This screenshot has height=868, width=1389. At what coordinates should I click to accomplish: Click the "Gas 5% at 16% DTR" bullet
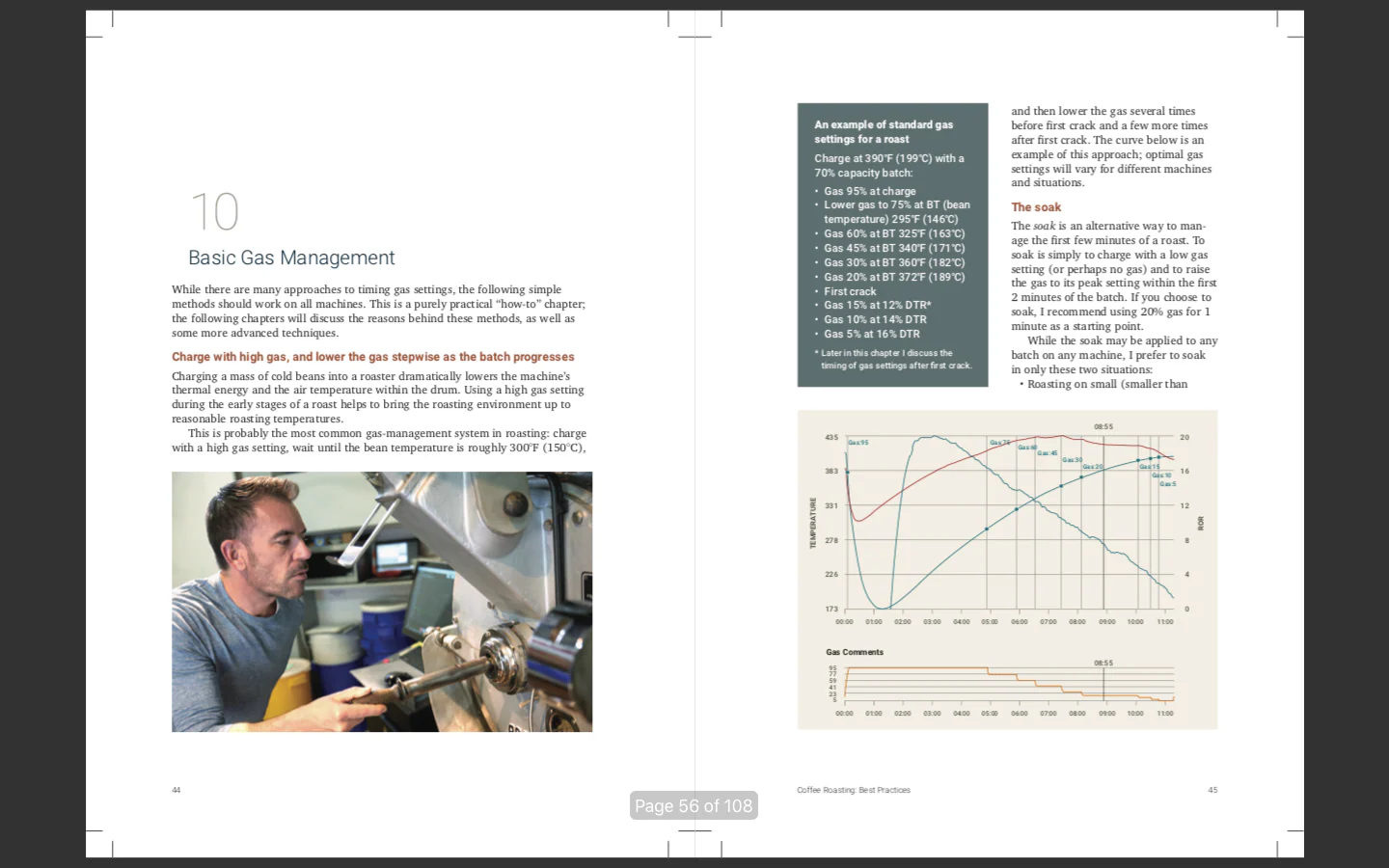pos(871,334)
